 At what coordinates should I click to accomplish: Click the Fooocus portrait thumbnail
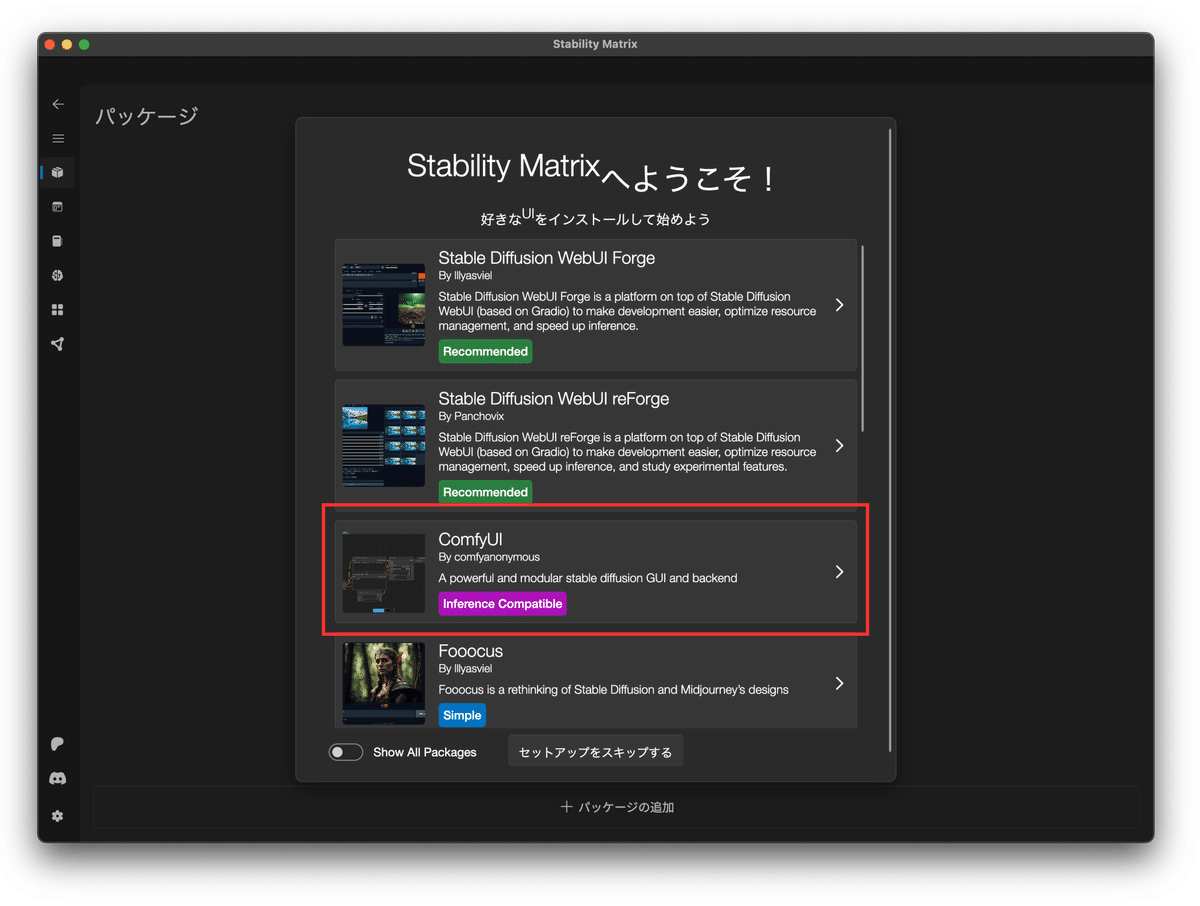click(384, 684)
